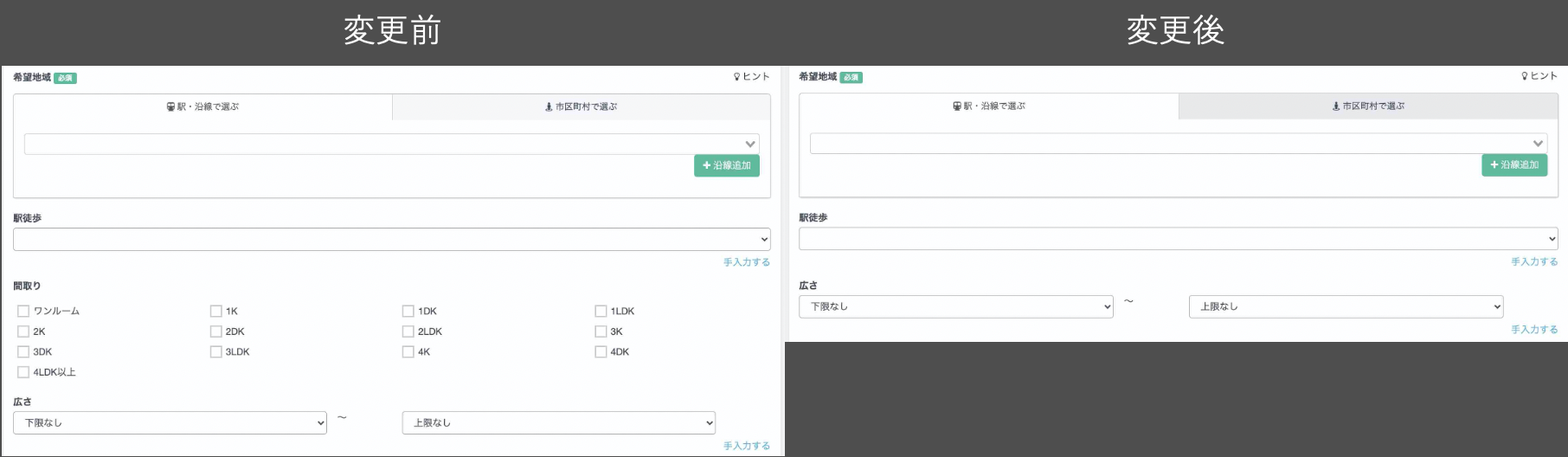The height and width of the screenshot is (457, 1568).
Task: Click the 広さ label in 変更後 panel
Action: point(808,285)
